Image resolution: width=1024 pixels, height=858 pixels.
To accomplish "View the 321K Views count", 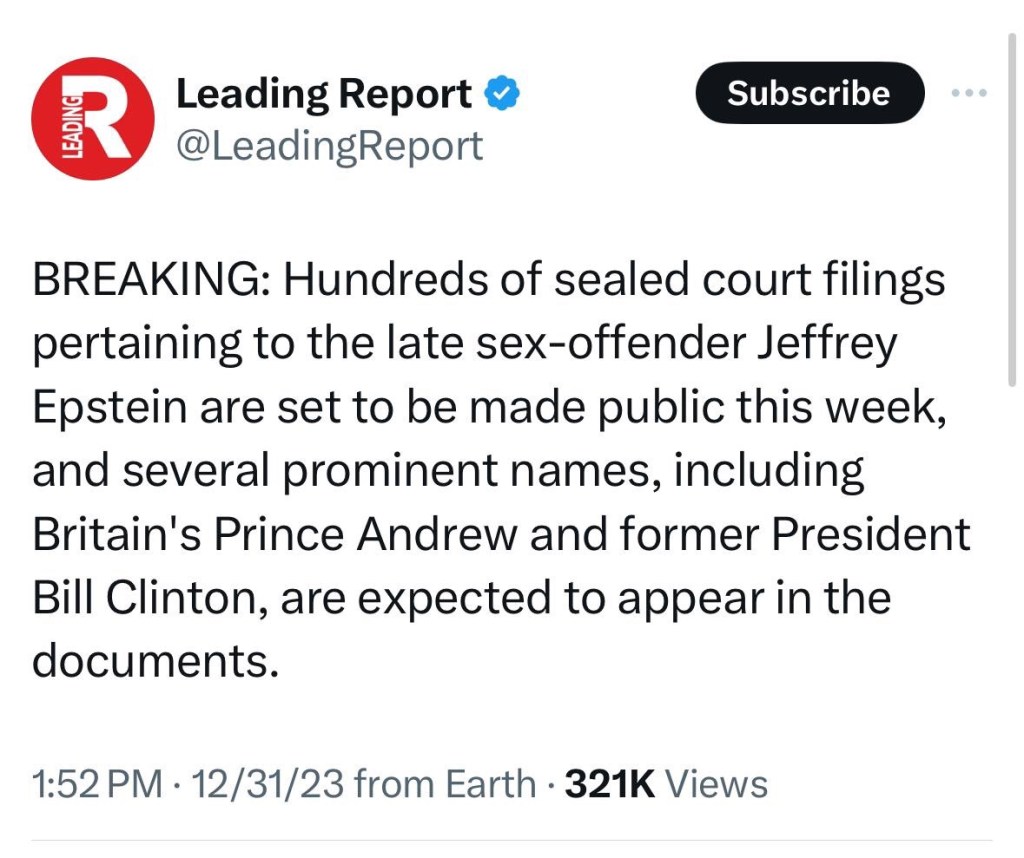I will click(x=666, y=783).
